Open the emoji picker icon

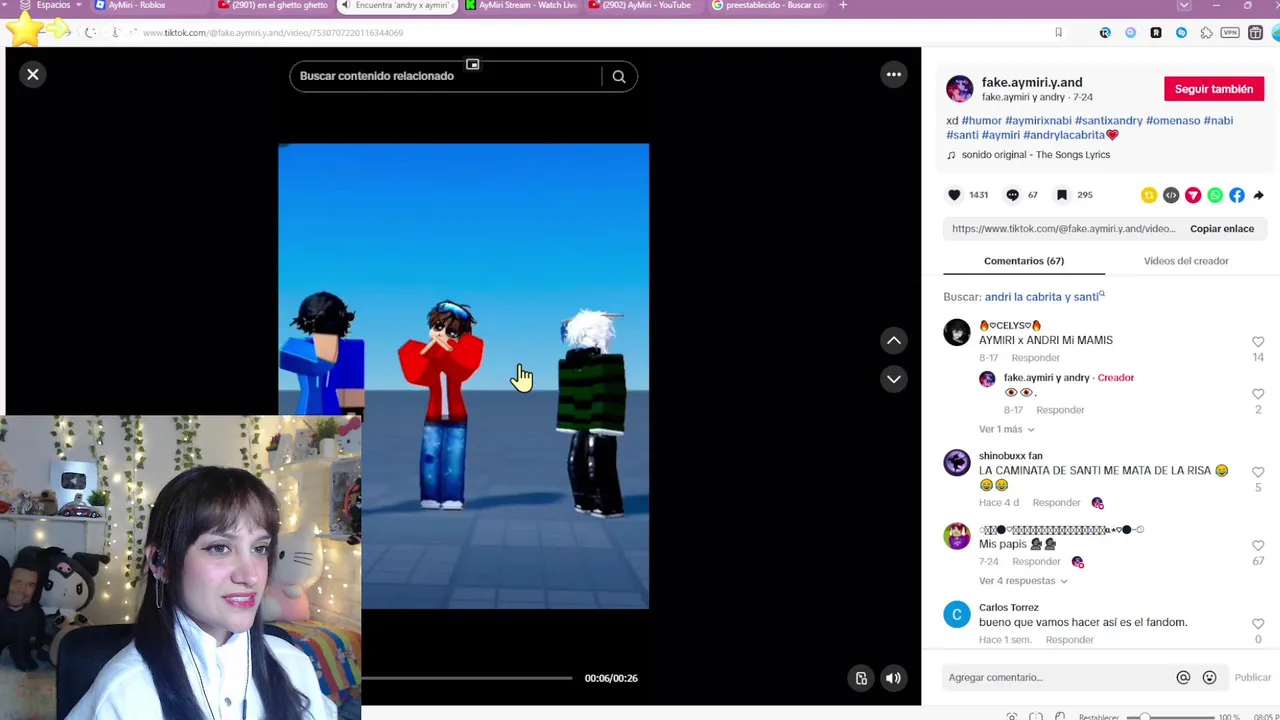pos(1209,678)
